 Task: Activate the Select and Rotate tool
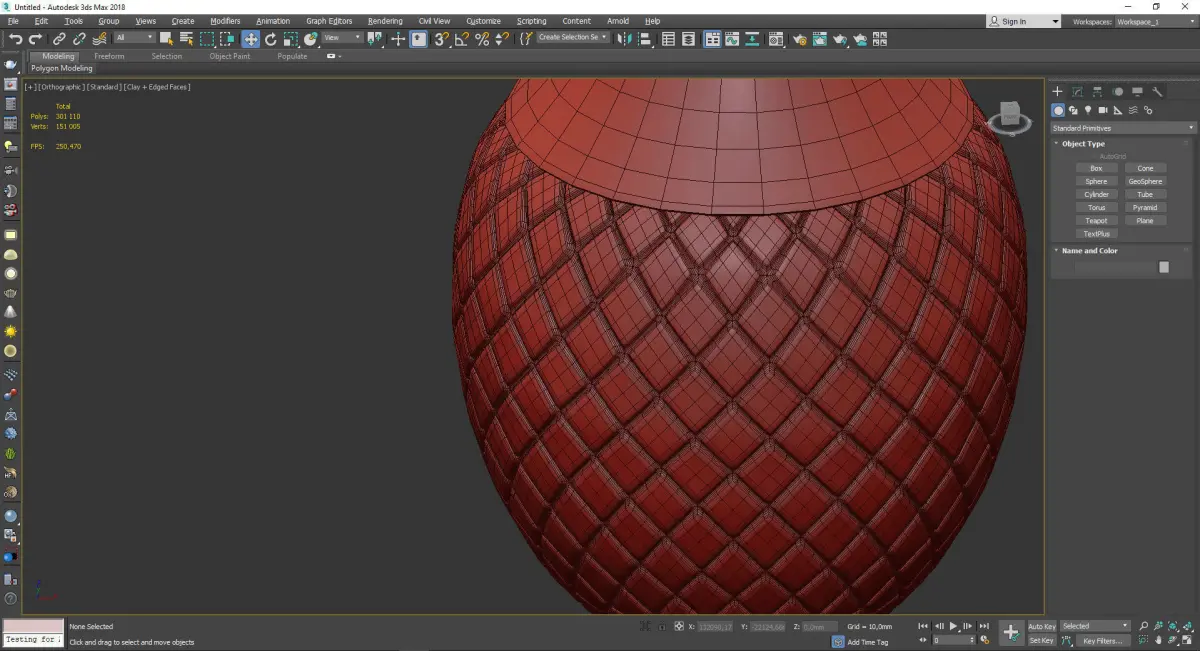tap(270, 39)
